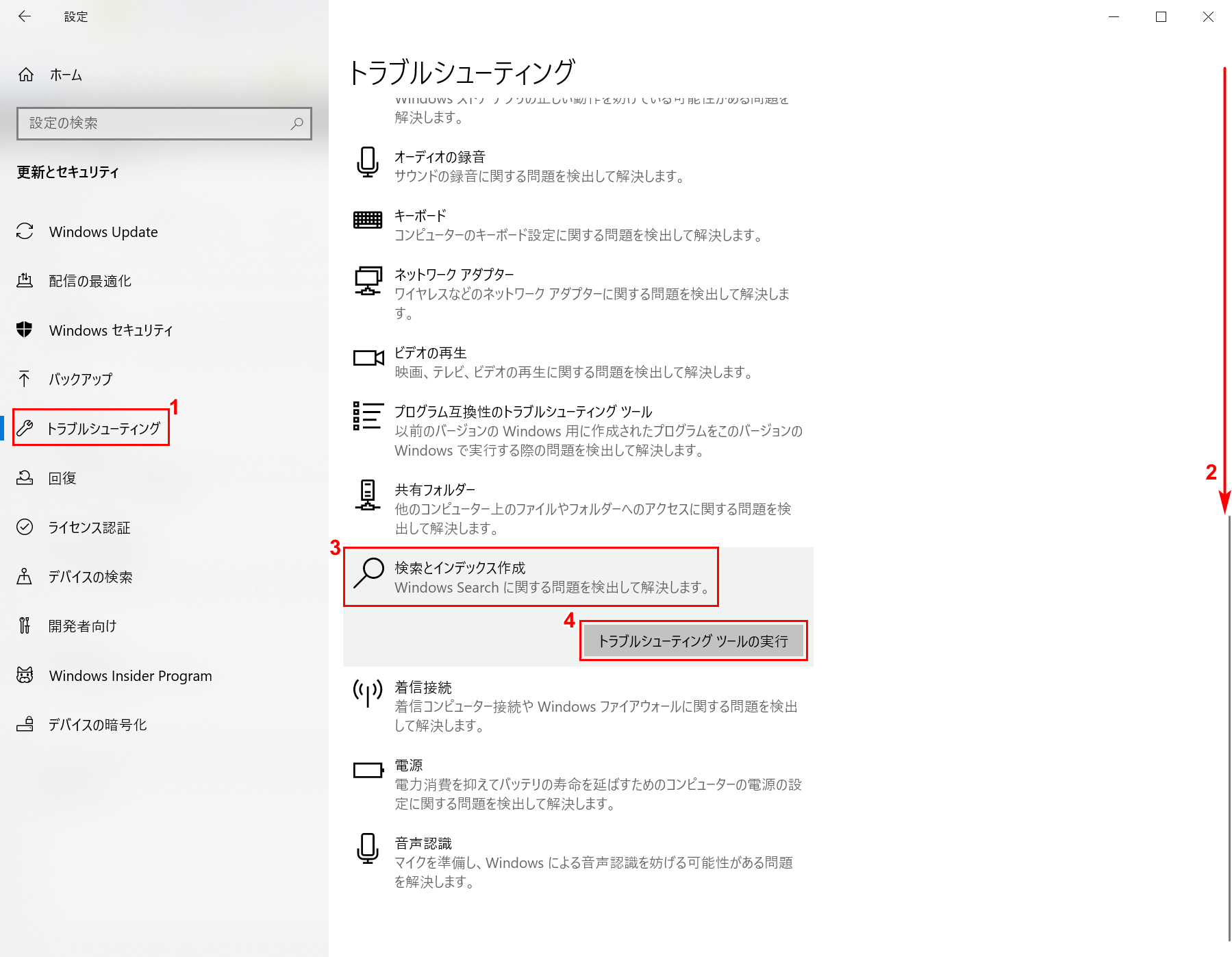Click the video camera icon for ビデオの再生

[x=368, y=358]
